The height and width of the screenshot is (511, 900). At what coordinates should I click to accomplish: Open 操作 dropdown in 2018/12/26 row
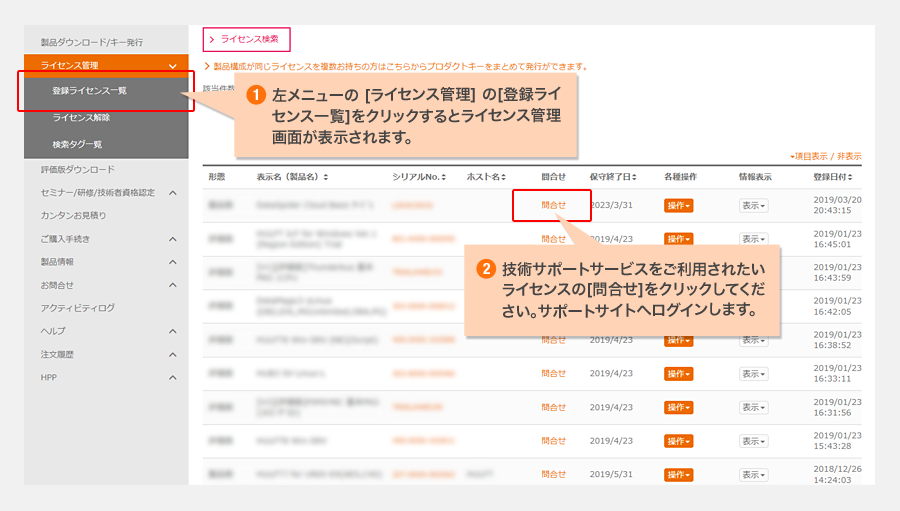click(678, 475)
